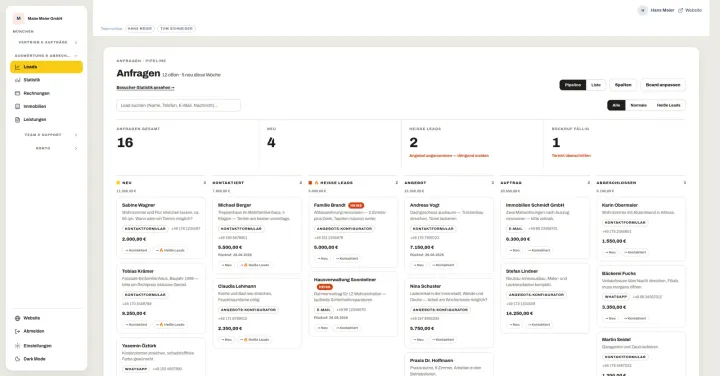
Task: Click the flame icon in Heisse Leads header
Action: click(316, 183)
